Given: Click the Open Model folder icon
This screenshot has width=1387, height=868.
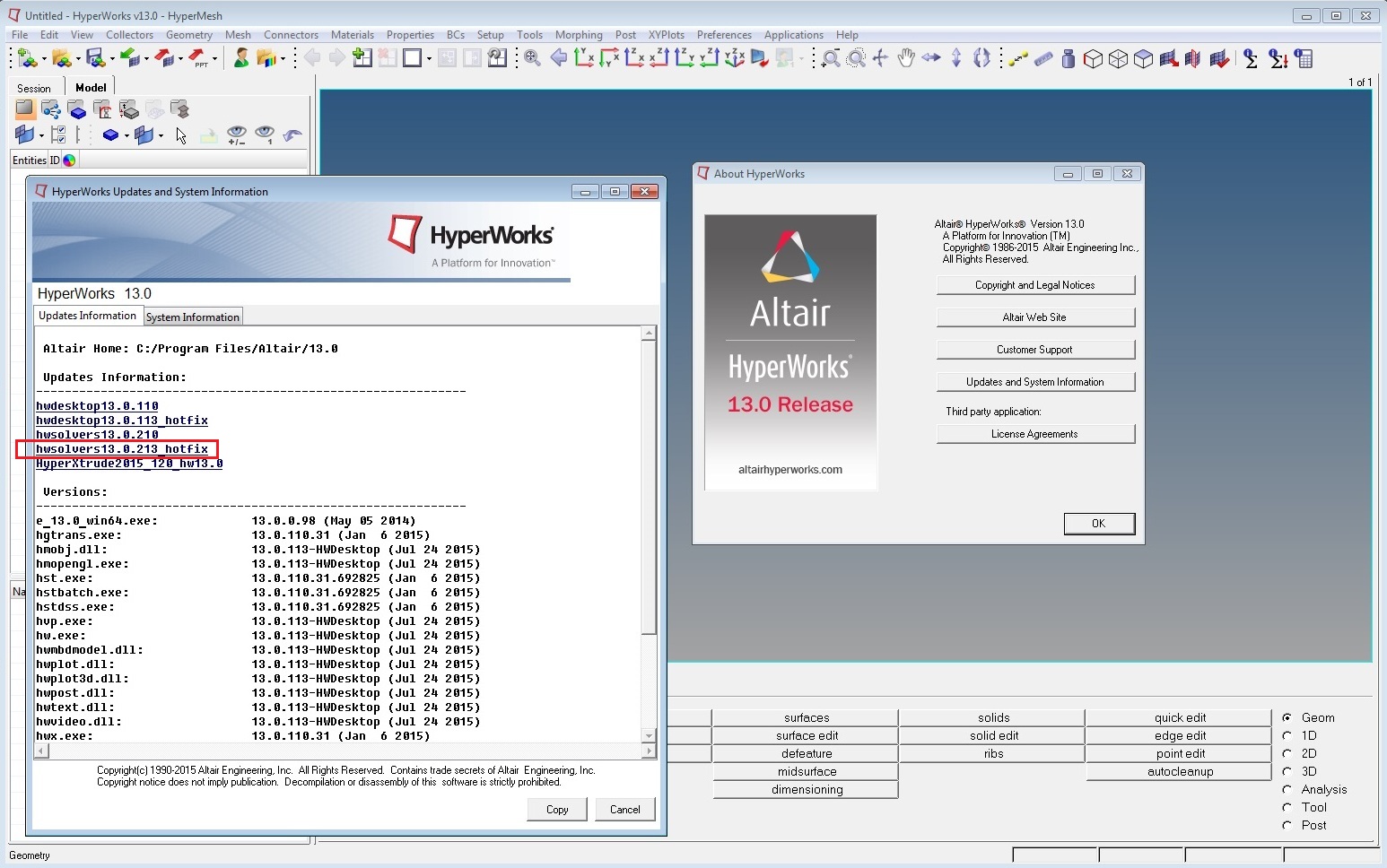Looking at the screenshot, I should click(x=61, y=58).
